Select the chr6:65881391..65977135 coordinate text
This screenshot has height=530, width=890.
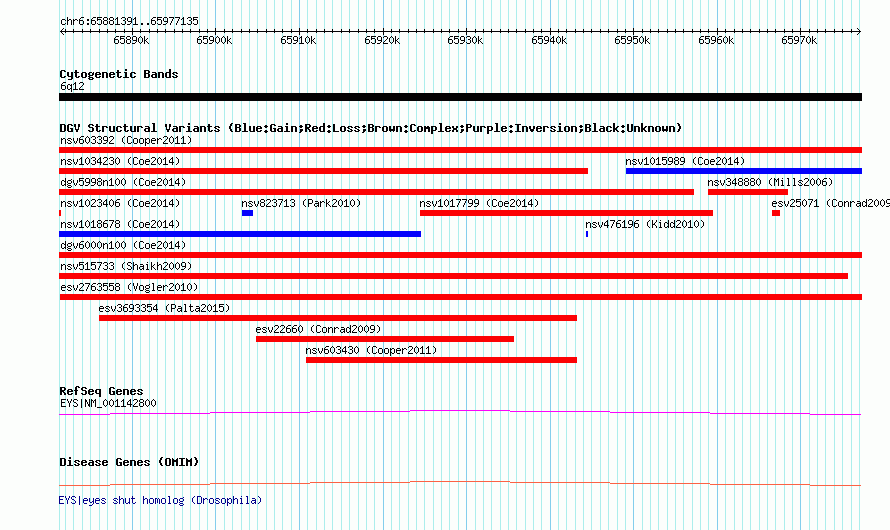tap(129, 22)
